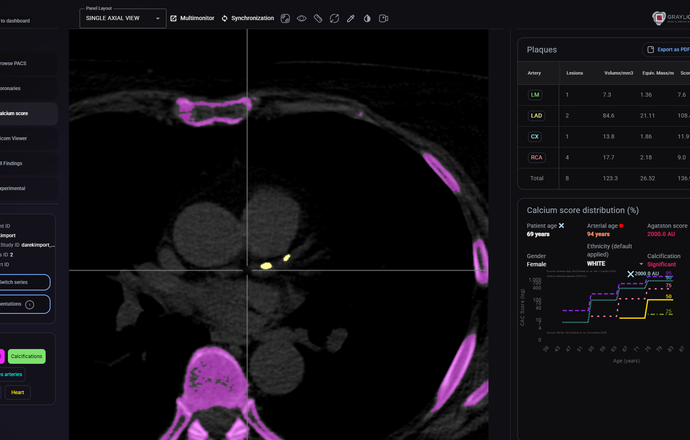Click the Equiv. Mass/m column header
The width and height of the screenshot is (690, 440).
point(658,73)
